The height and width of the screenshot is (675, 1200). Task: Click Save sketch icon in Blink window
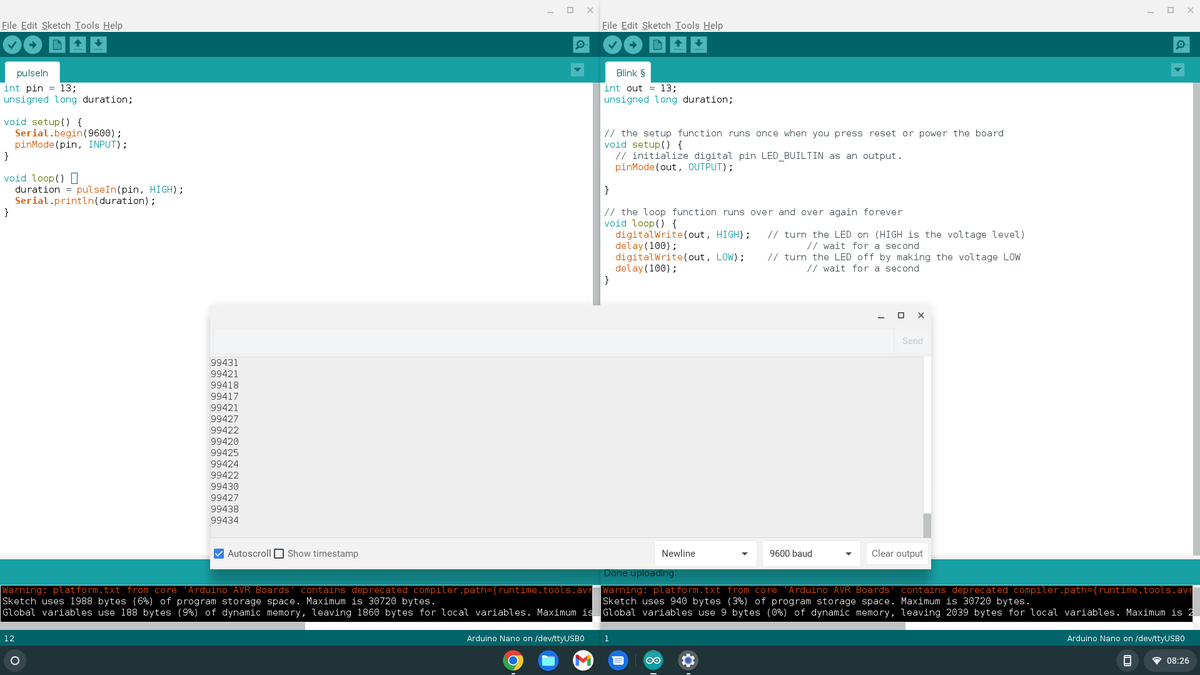tap(698, 45)
